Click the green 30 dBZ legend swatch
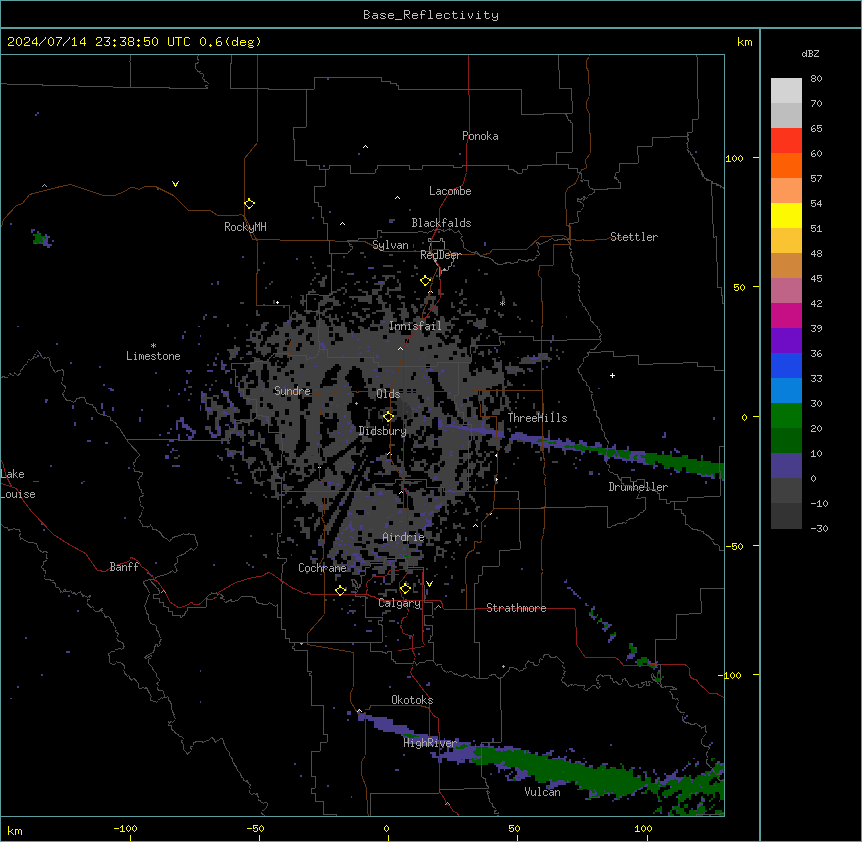 point(786,416)
